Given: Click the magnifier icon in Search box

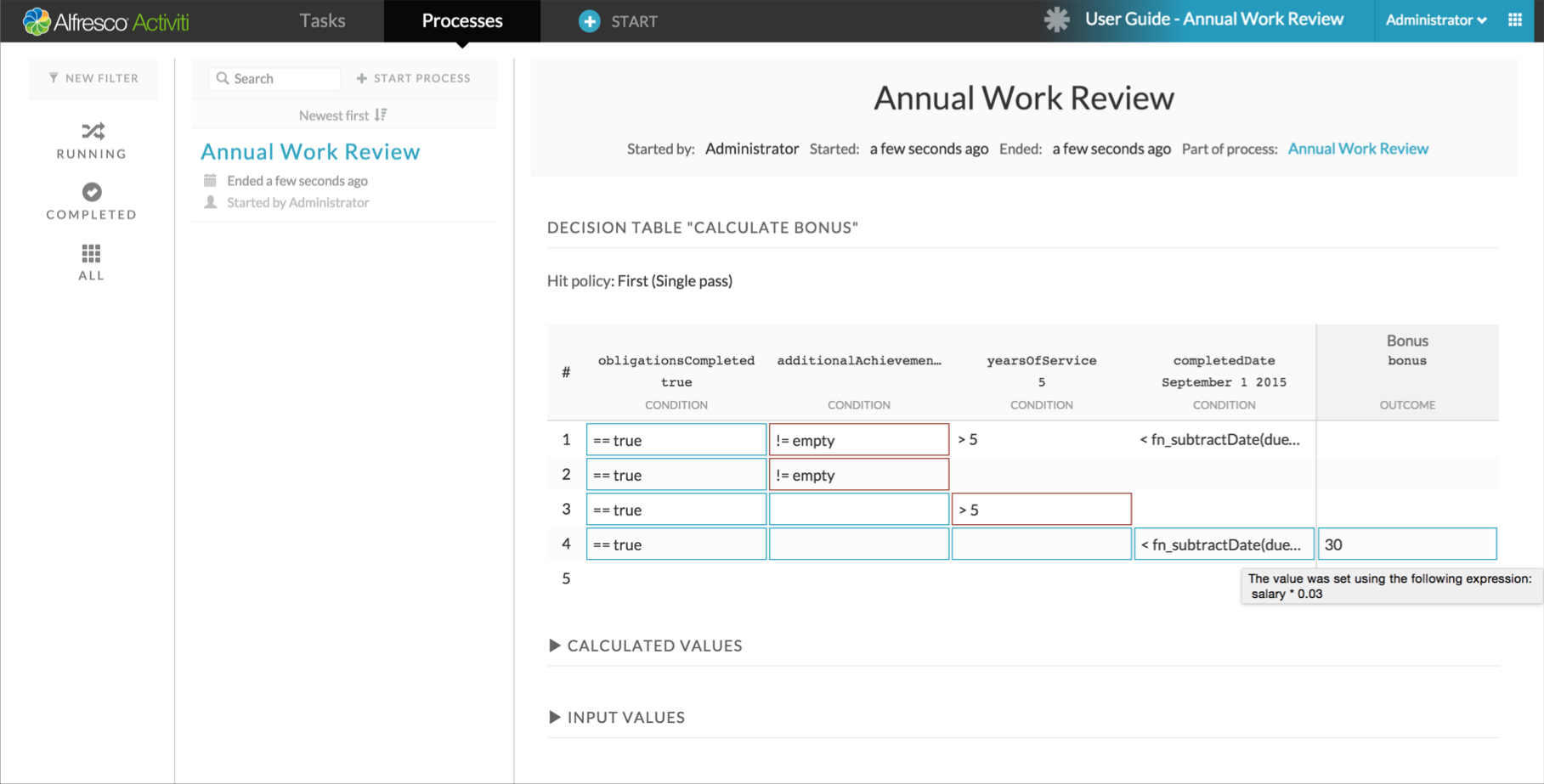Looking at the screenshot, I should coord(223,78).
